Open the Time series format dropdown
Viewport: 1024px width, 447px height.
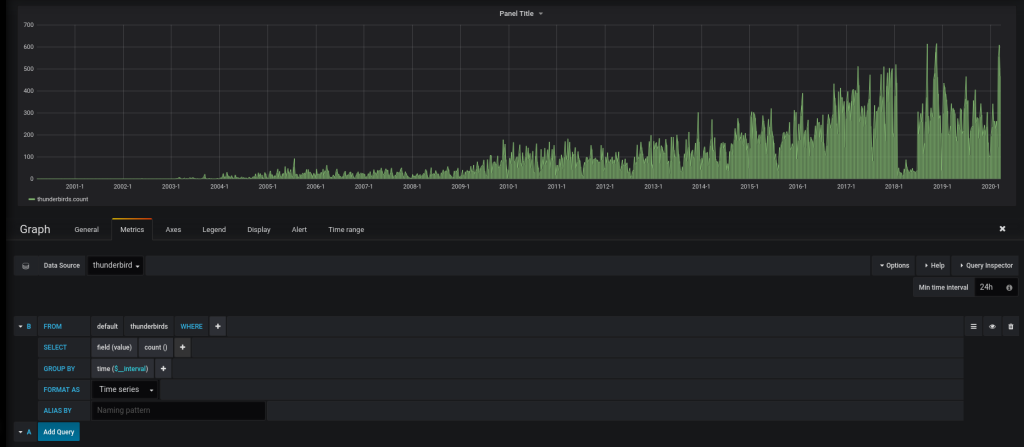coord(125,389)
